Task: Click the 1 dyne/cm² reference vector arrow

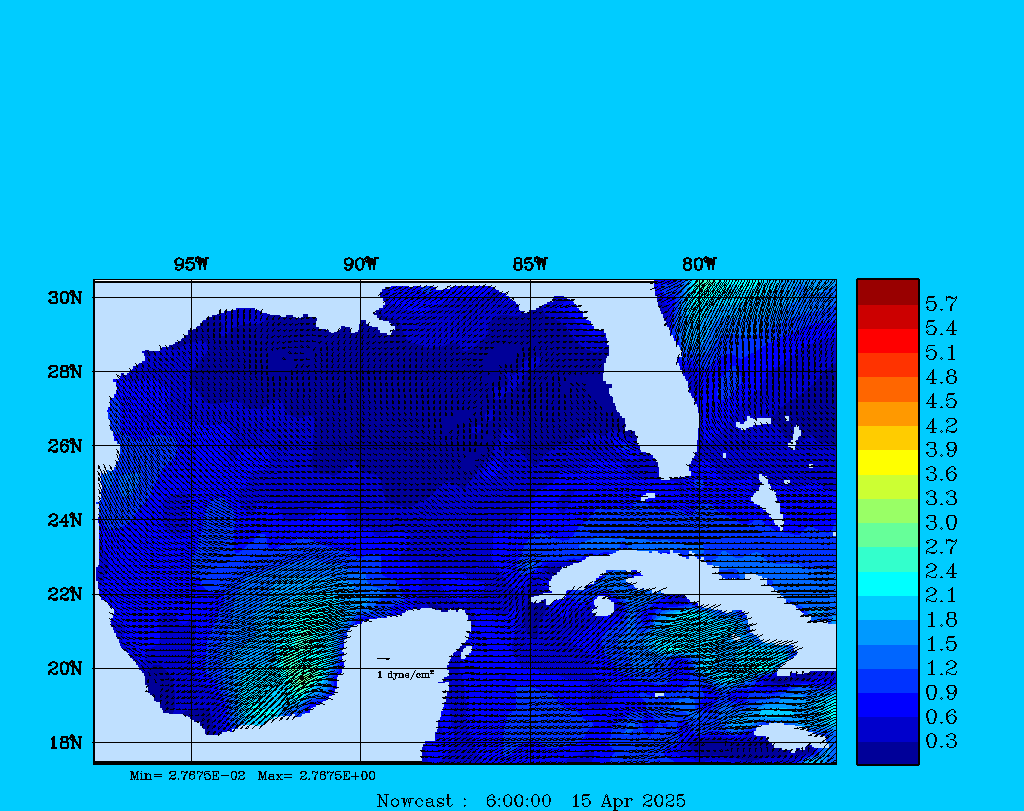Action: [x=383, y=659]
